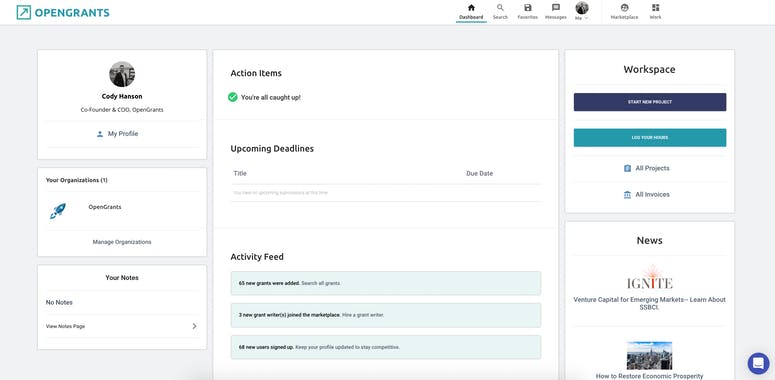Click the Co-Founder & COO, OpenGrants subtitle
Viewport: 775px width, 380px height.
click(x=122, y=110)
